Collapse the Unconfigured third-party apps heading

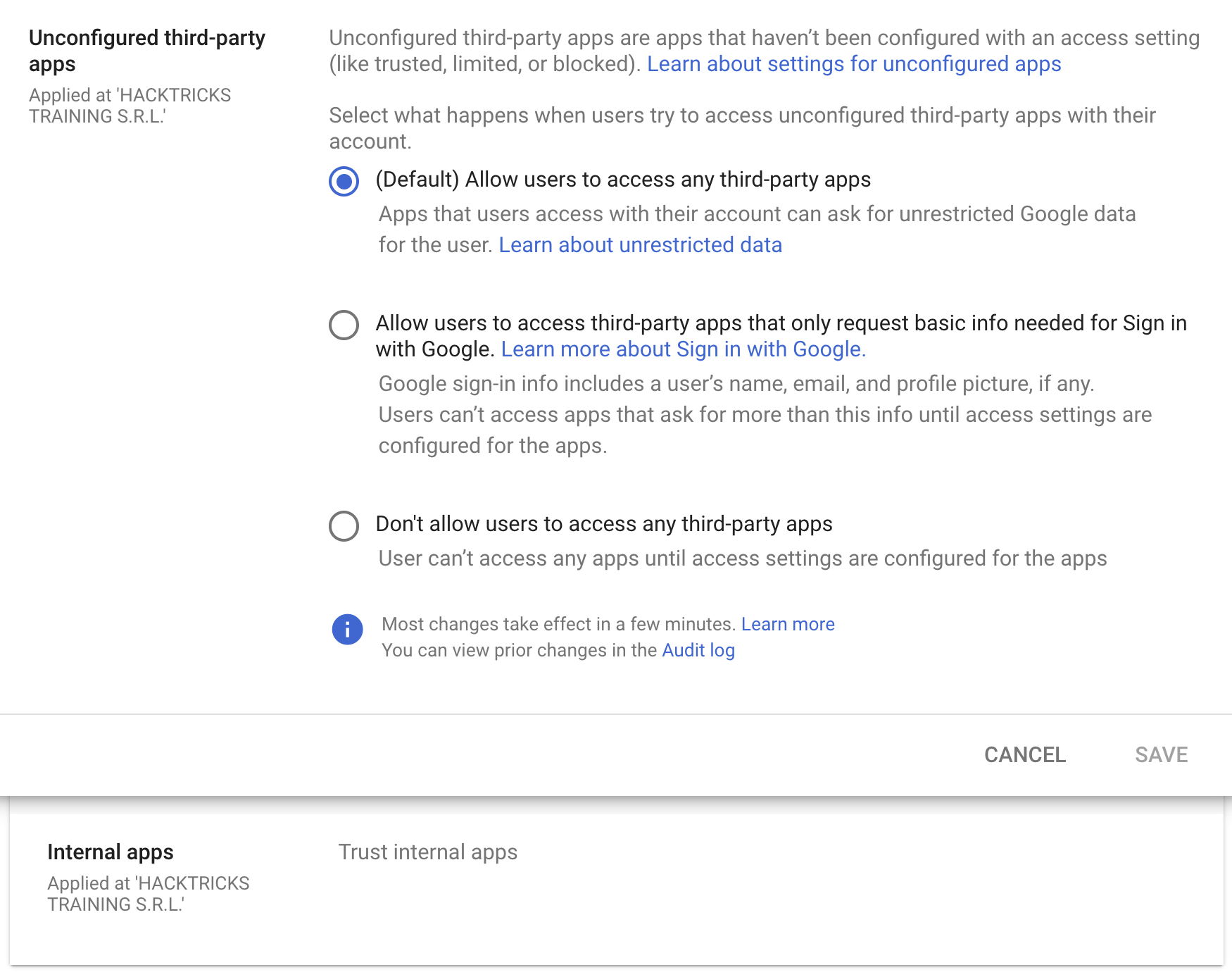(x=146, y=50)
